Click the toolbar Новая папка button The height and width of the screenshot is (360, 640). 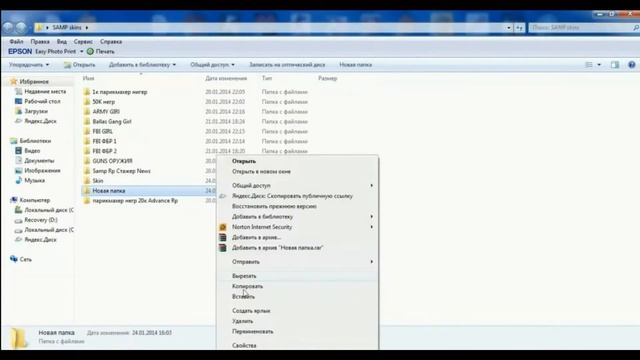click(x=356, y=65)
